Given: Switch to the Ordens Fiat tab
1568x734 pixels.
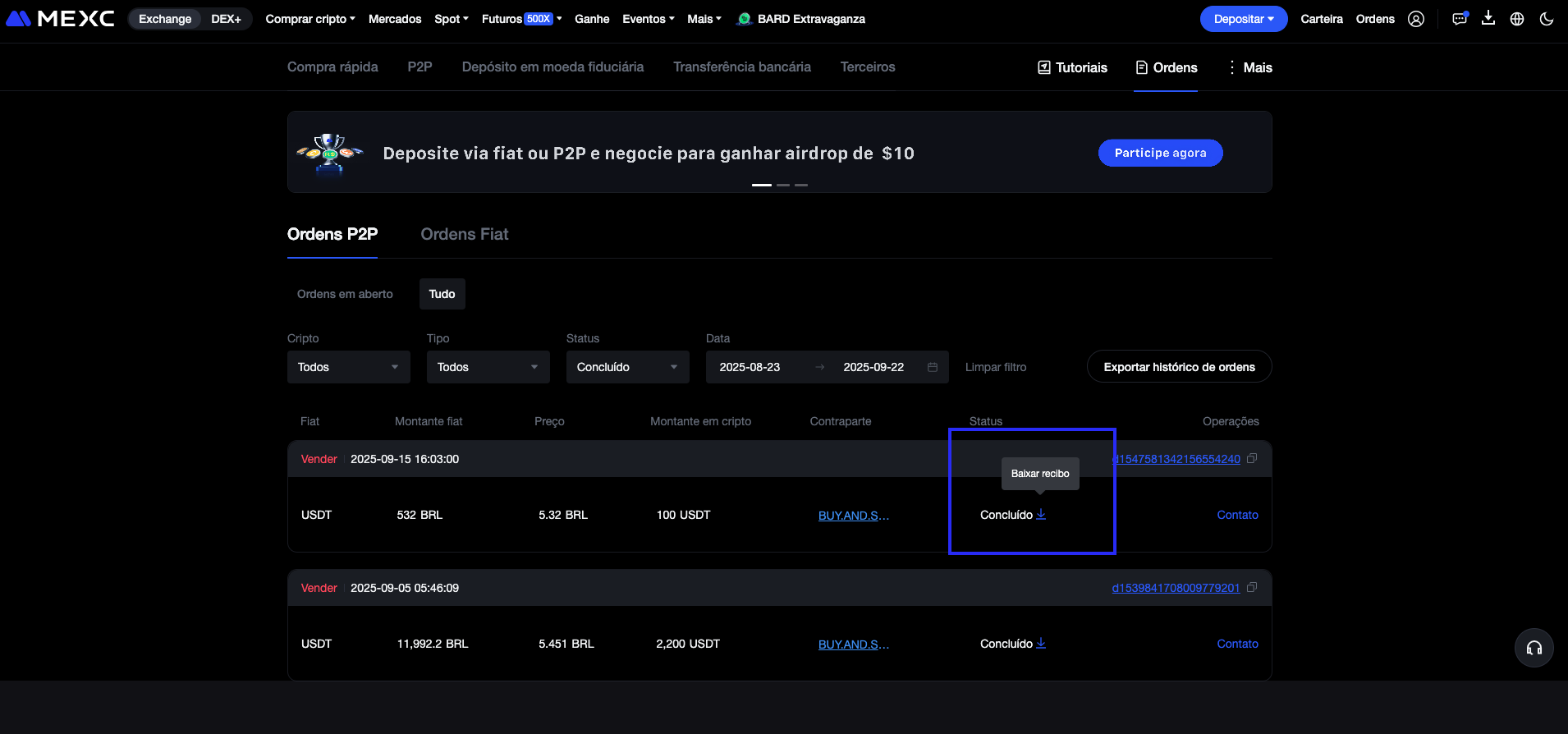Looking at the screenshot, I should click(465, 234).
